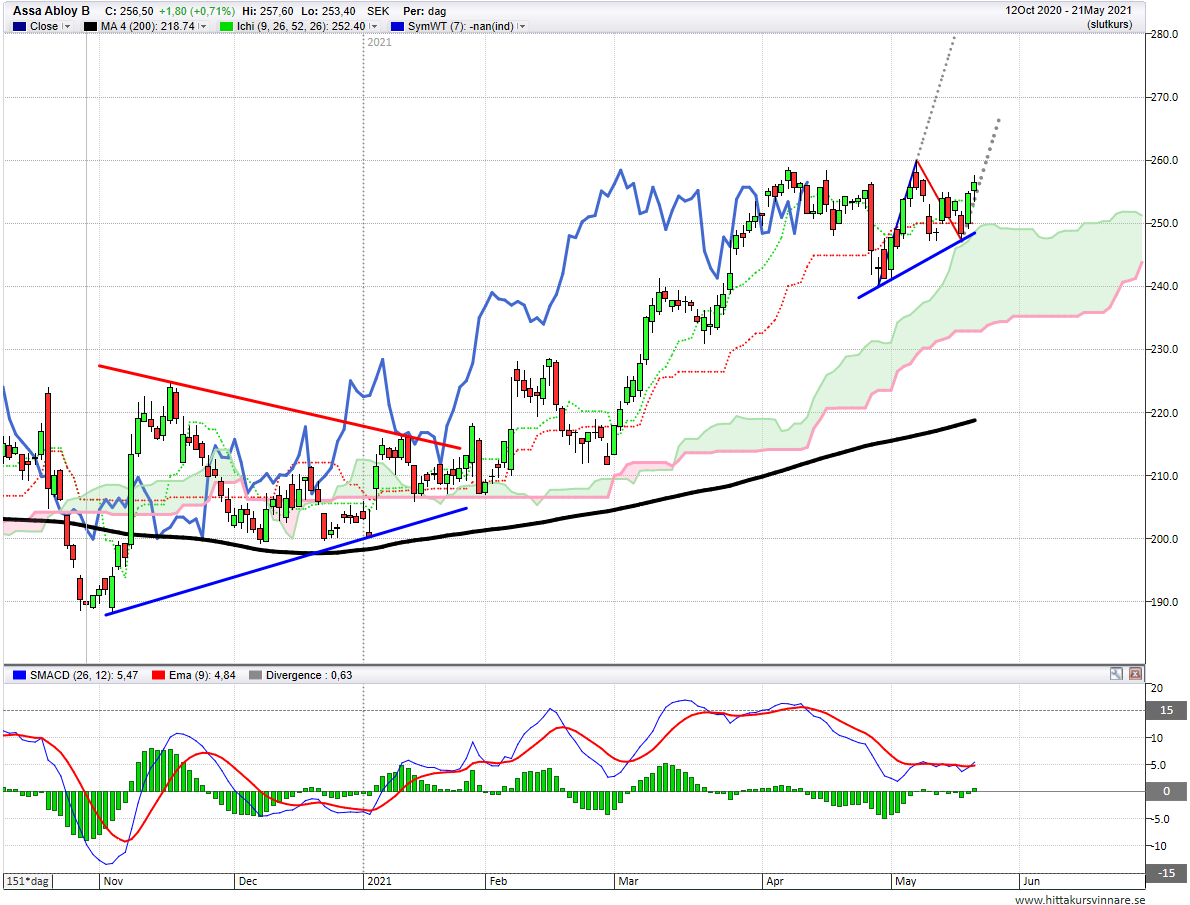Click the 200.0 price axis label
Screen dimensions: 1190x905
[1164, 539]
